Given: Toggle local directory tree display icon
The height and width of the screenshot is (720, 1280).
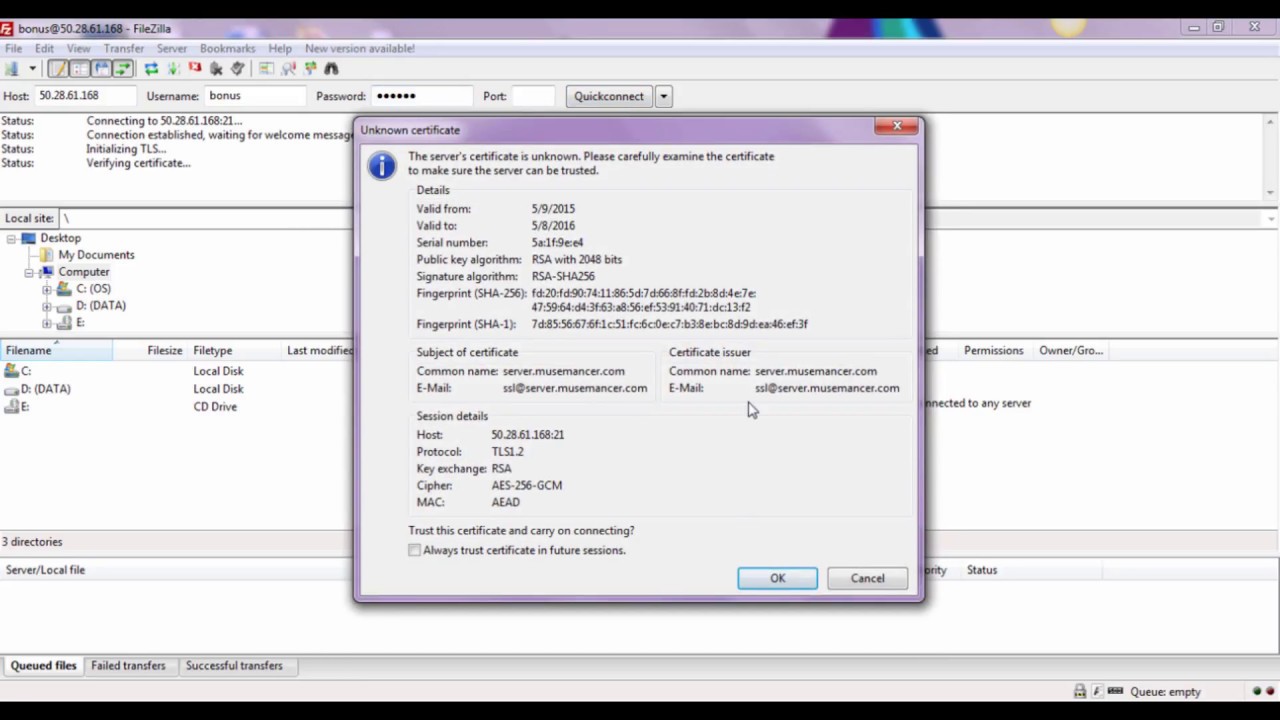Looking at the screenshot, I should pos(80,68).
